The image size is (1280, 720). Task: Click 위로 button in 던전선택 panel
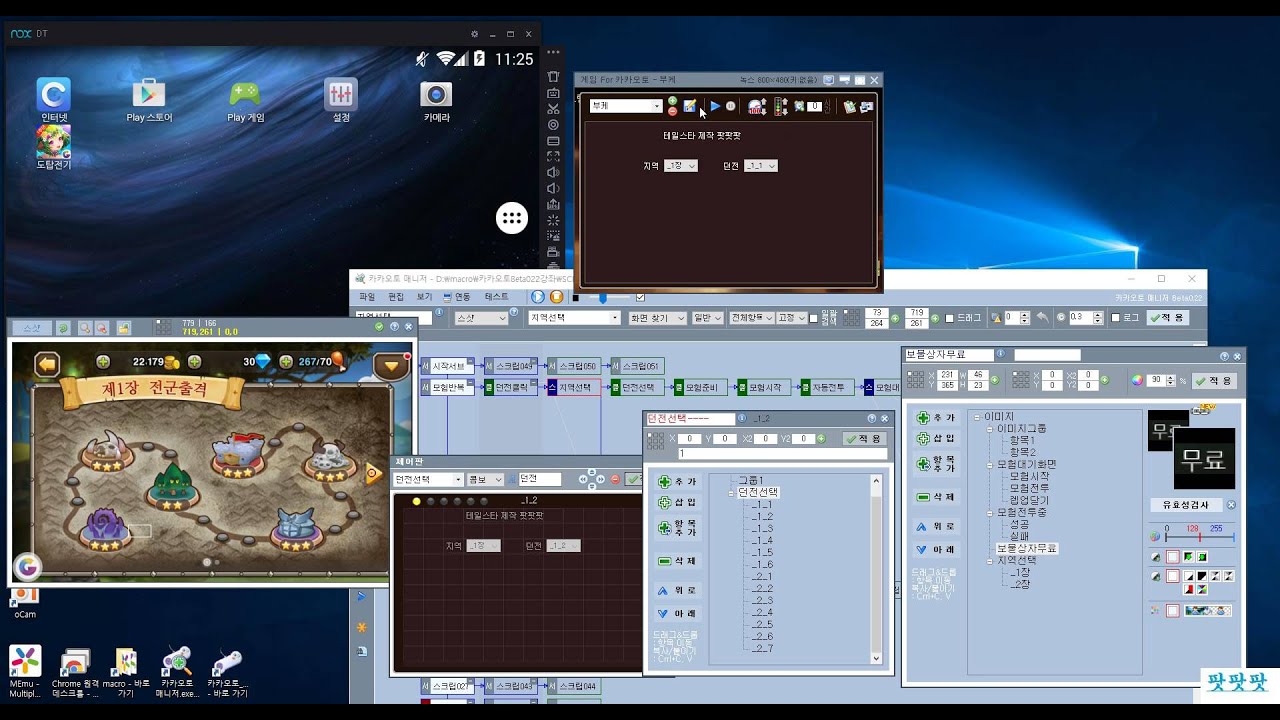point(677,590)
